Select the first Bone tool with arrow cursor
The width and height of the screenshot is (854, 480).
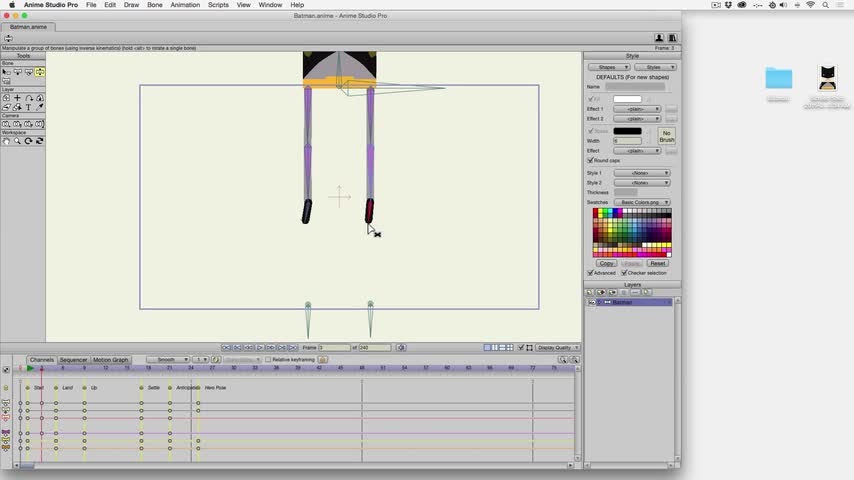6,72
